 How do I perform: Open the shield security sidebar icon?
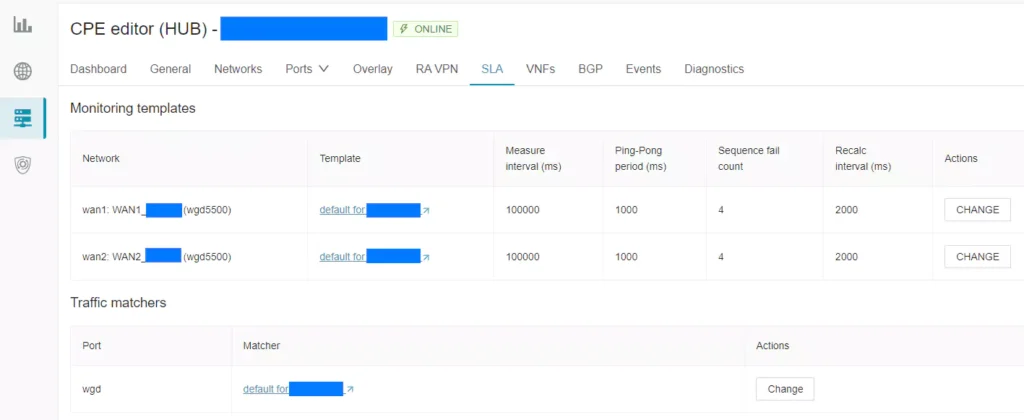(x=23, y=165)
